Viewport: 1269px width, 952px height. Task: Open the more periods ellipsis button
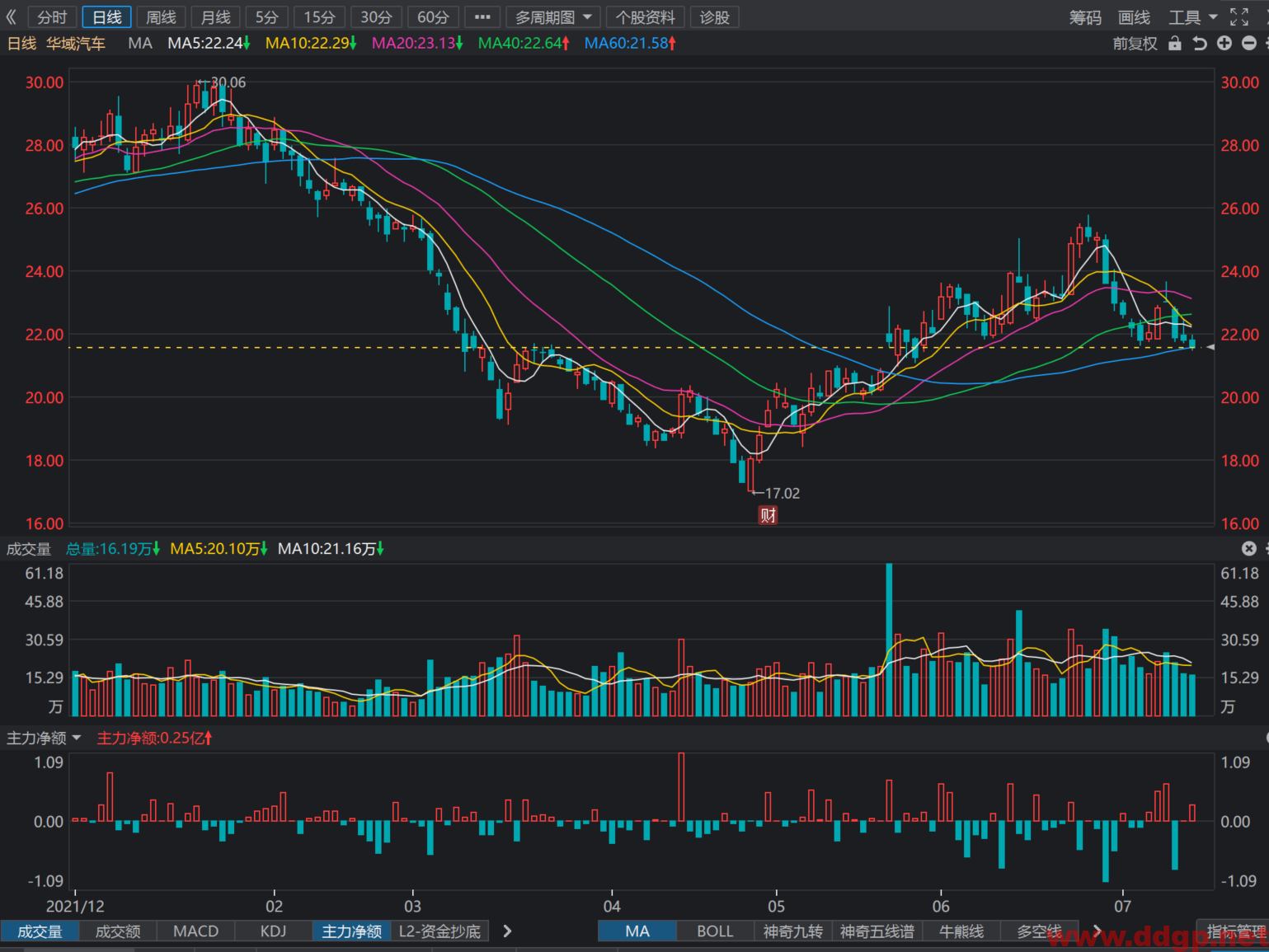pyautogui.click(x=482, y=17)
